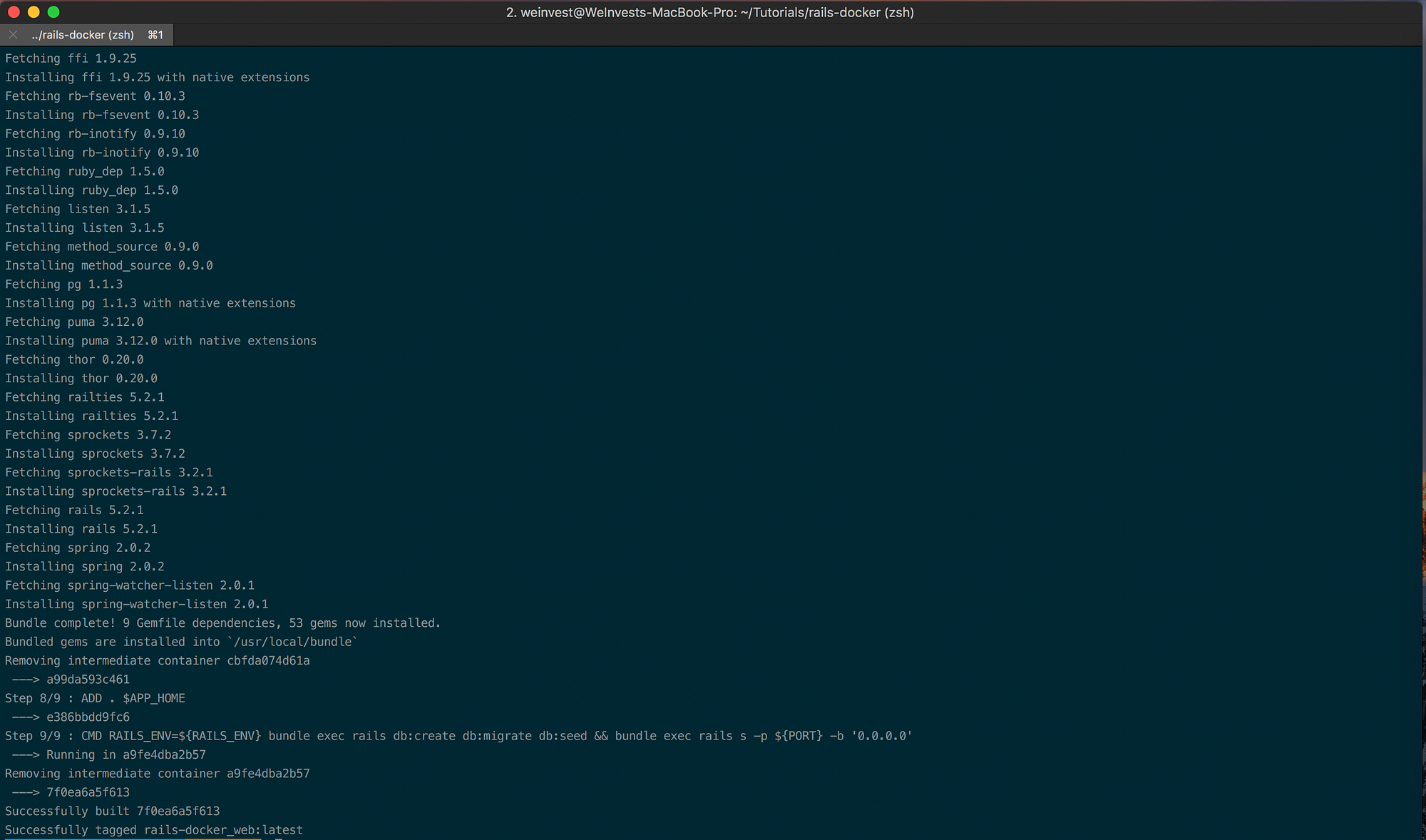Click the green full-screen window button
Image resolution: width=1426 pixels, height=840 pixels.
[53, 12]
